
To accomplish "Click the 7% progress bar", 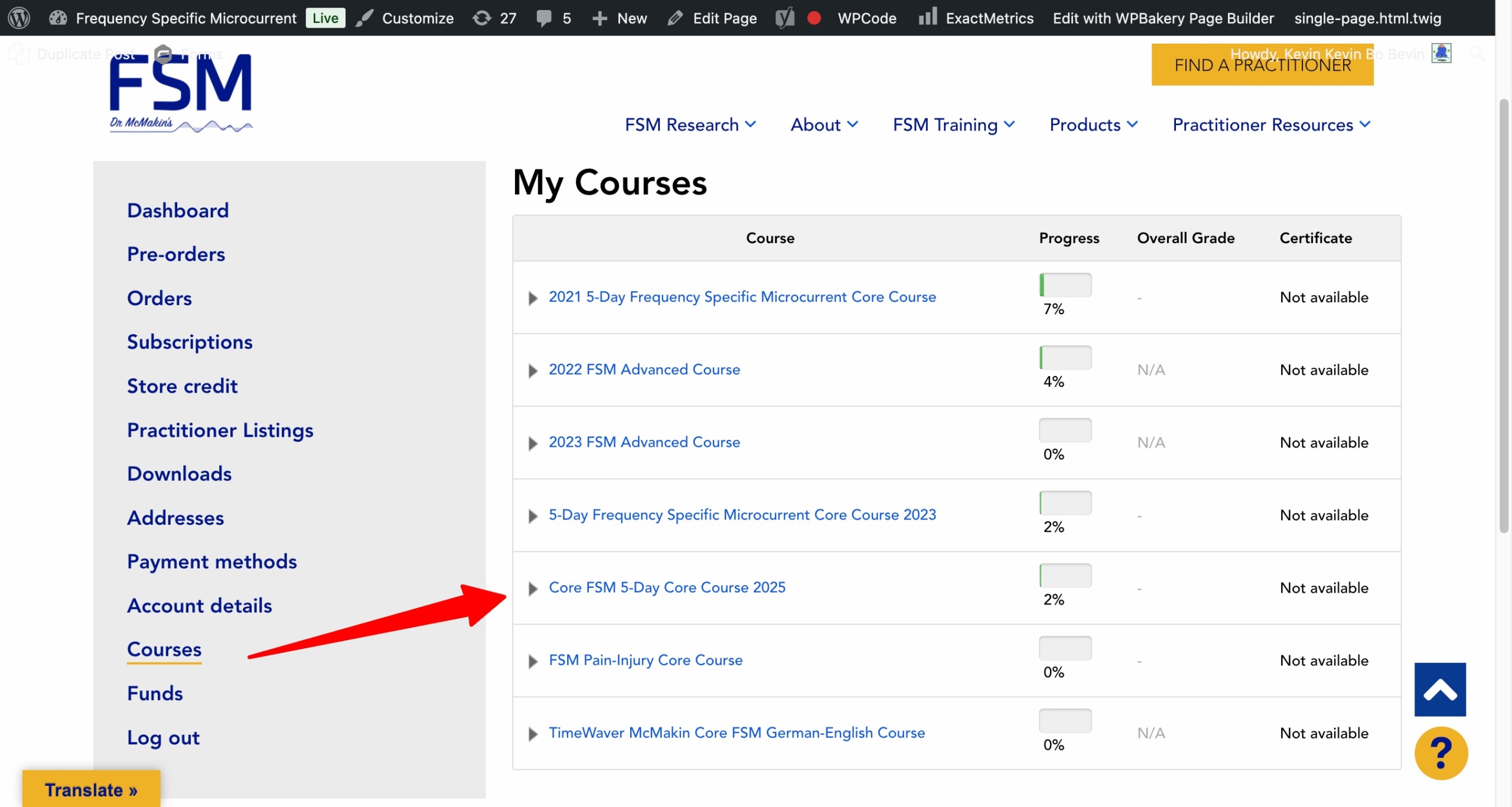I will click(x=1065, y=285).
